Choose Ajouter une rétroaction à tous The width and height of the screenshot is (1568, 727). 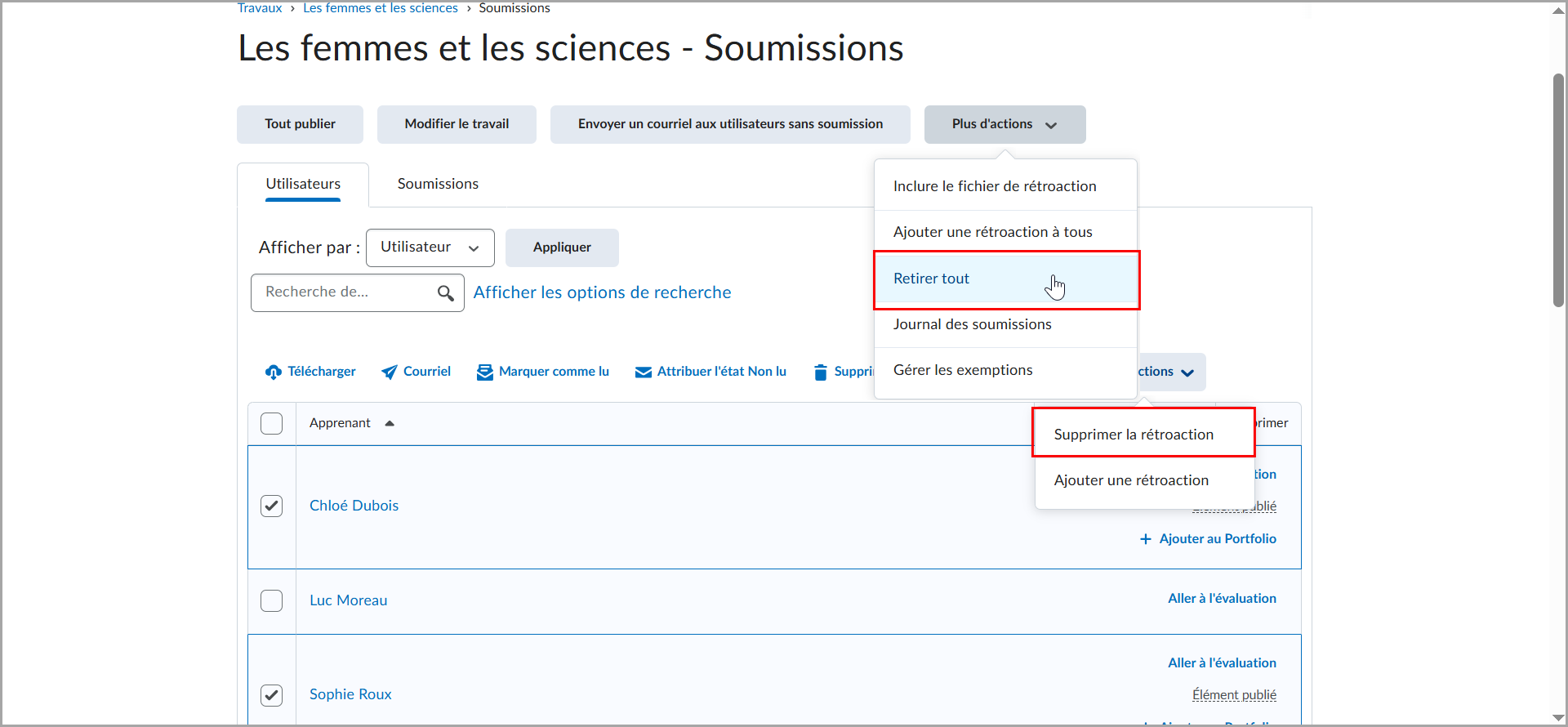click(x=1005, y=232)
